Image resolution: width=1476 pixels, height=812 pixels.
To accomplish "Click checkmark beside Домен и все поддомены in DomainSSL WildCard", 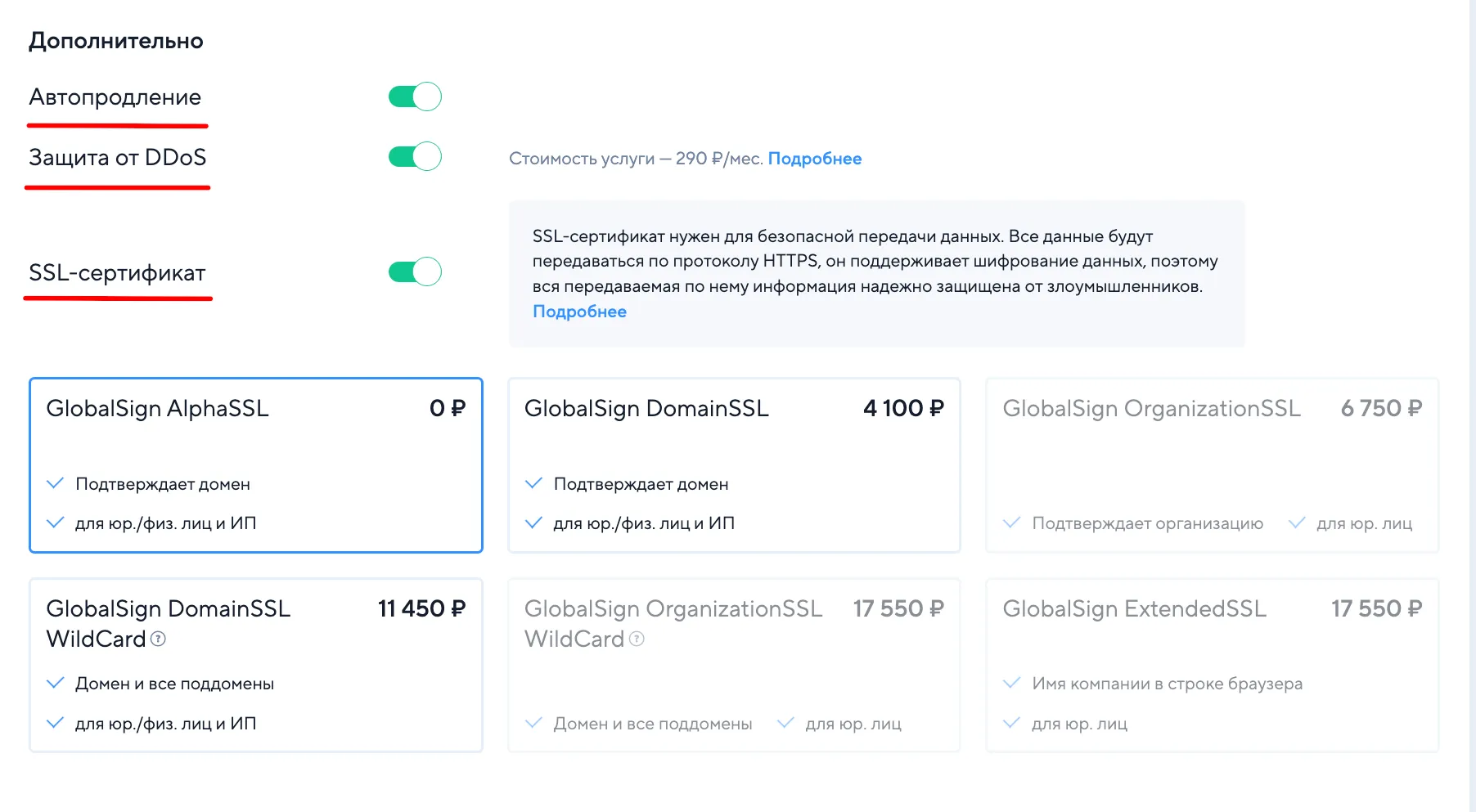I will tap(56, 683).
